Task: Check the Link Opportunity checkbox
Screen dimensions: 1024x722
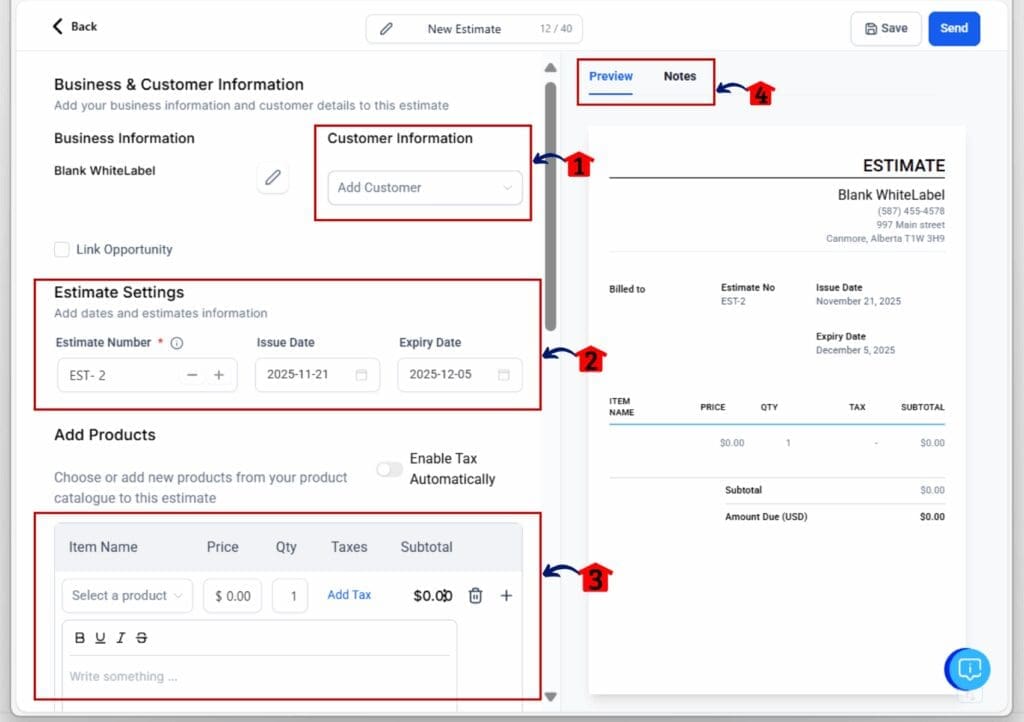Action: pos(62,250)
